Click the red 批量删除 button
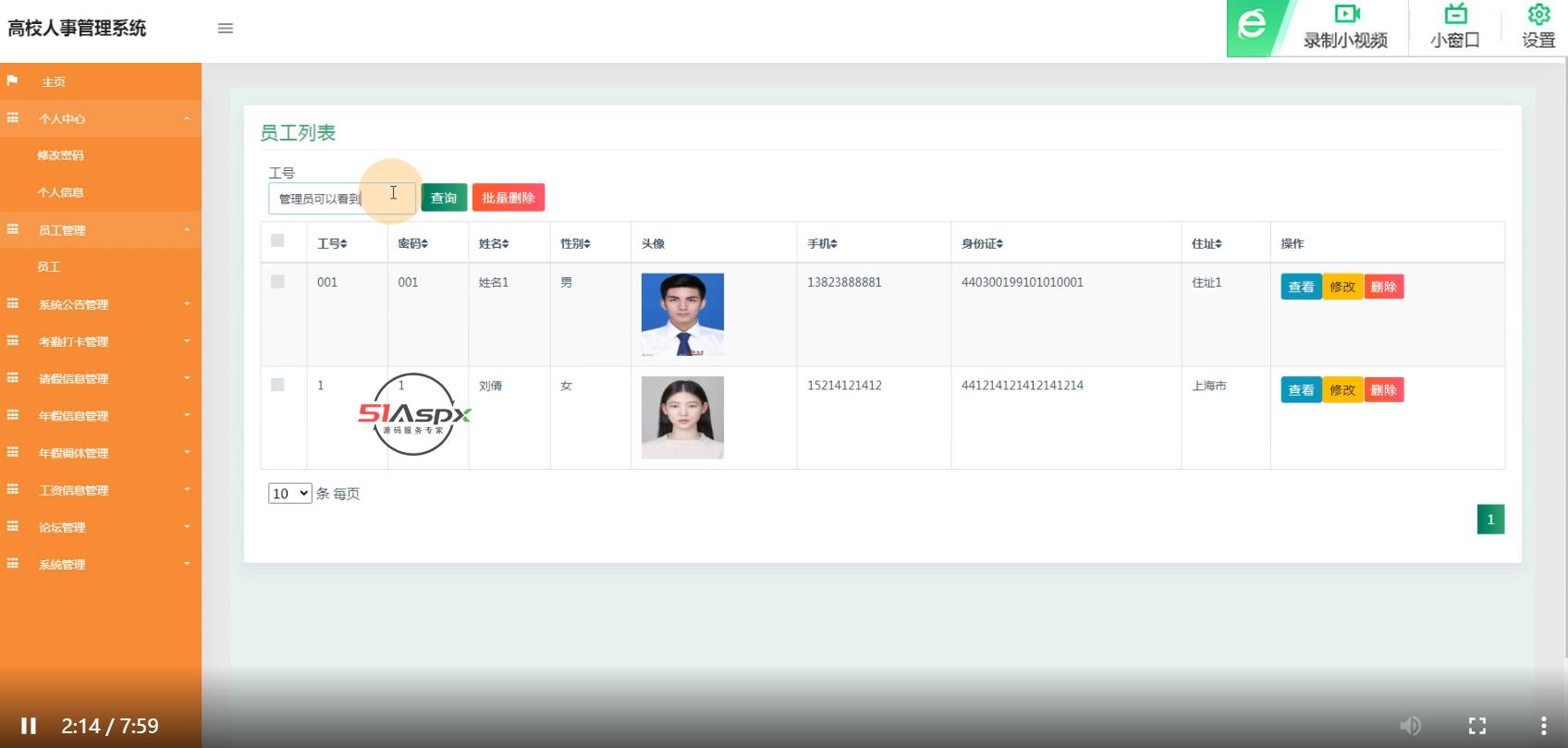 pos(508,198)
